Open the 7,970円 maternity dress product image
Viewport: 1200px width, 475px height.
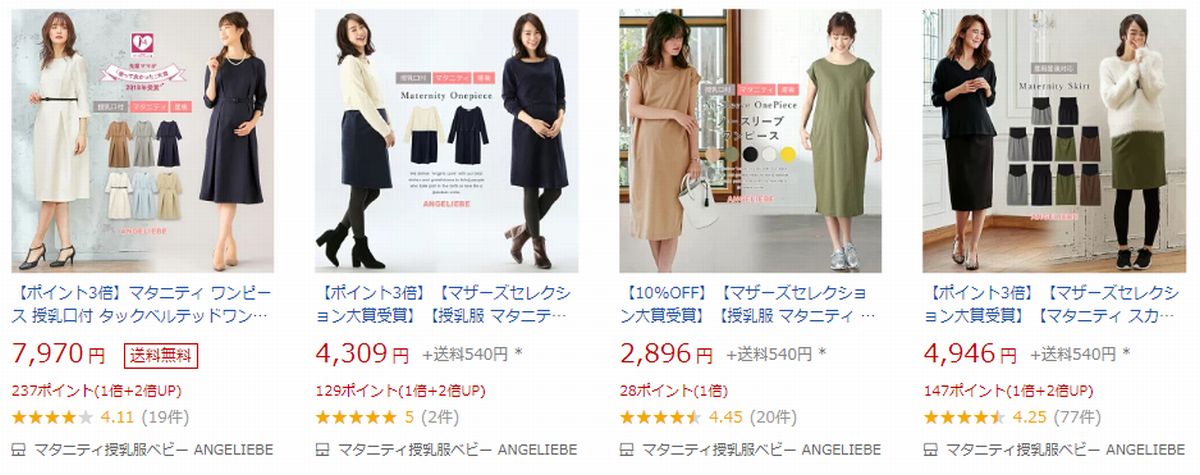click(x=143, y=141)
